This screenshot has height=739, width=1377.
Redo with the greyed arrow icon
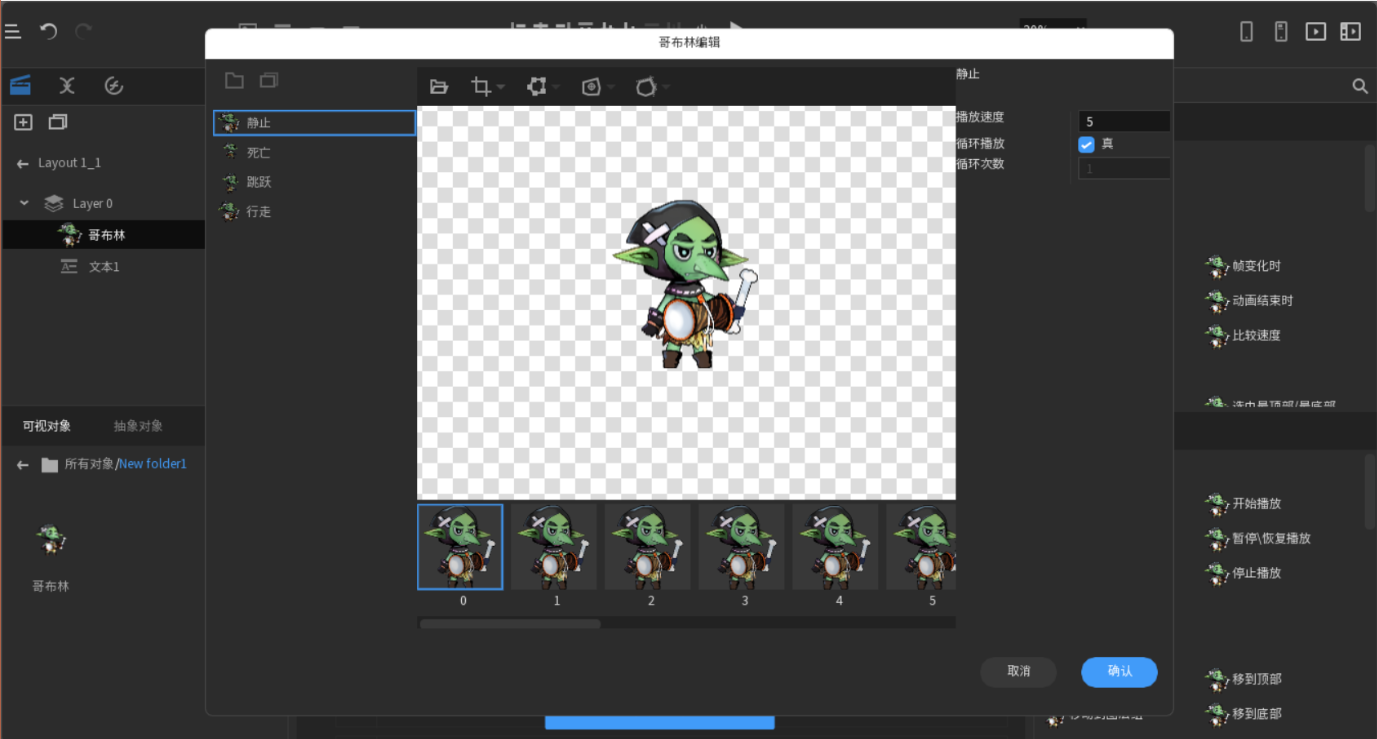[84, 32]
